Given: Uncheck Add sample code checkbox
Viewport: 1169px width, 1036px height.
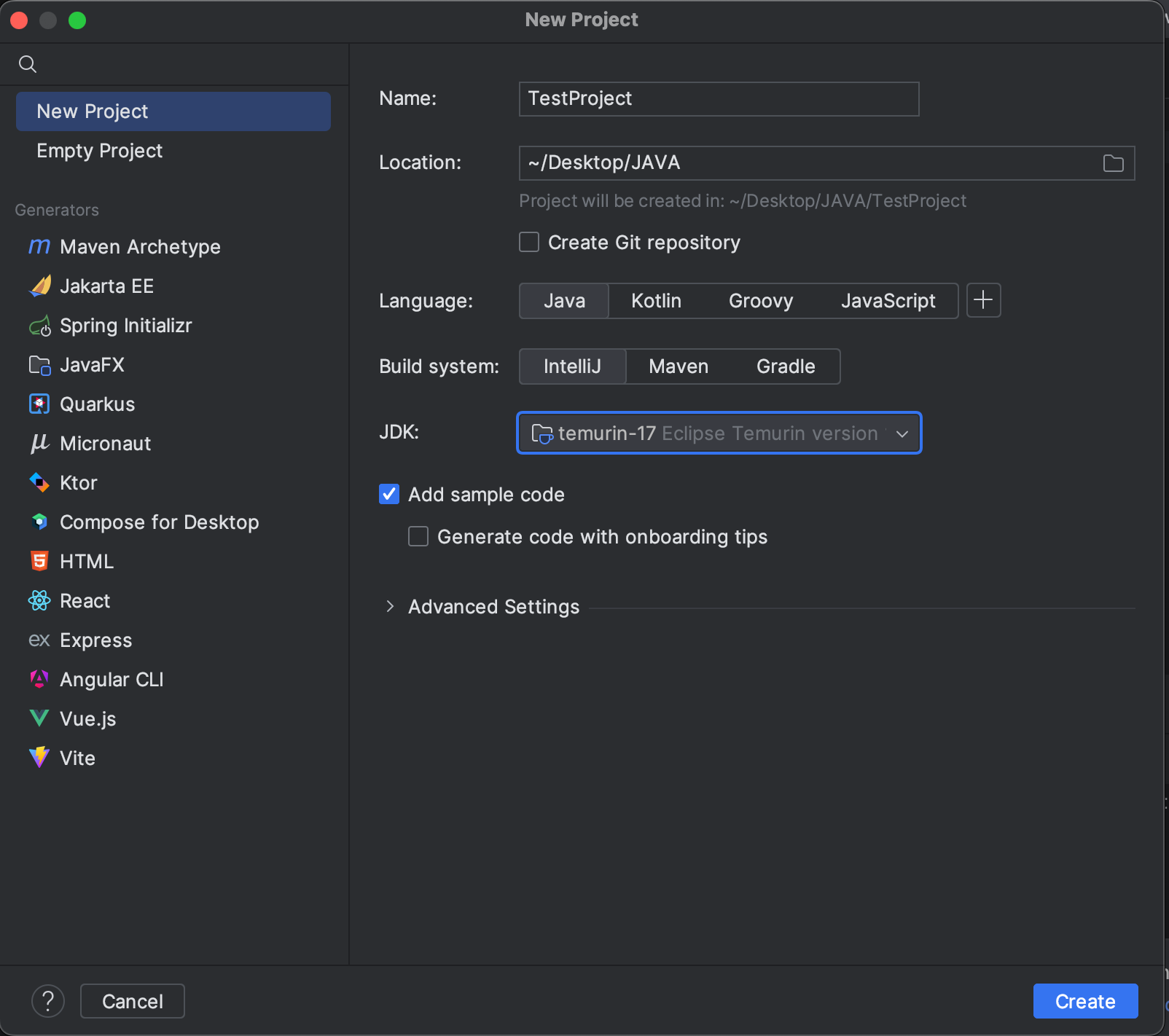Looking at the screenshot, I should 389,494.
